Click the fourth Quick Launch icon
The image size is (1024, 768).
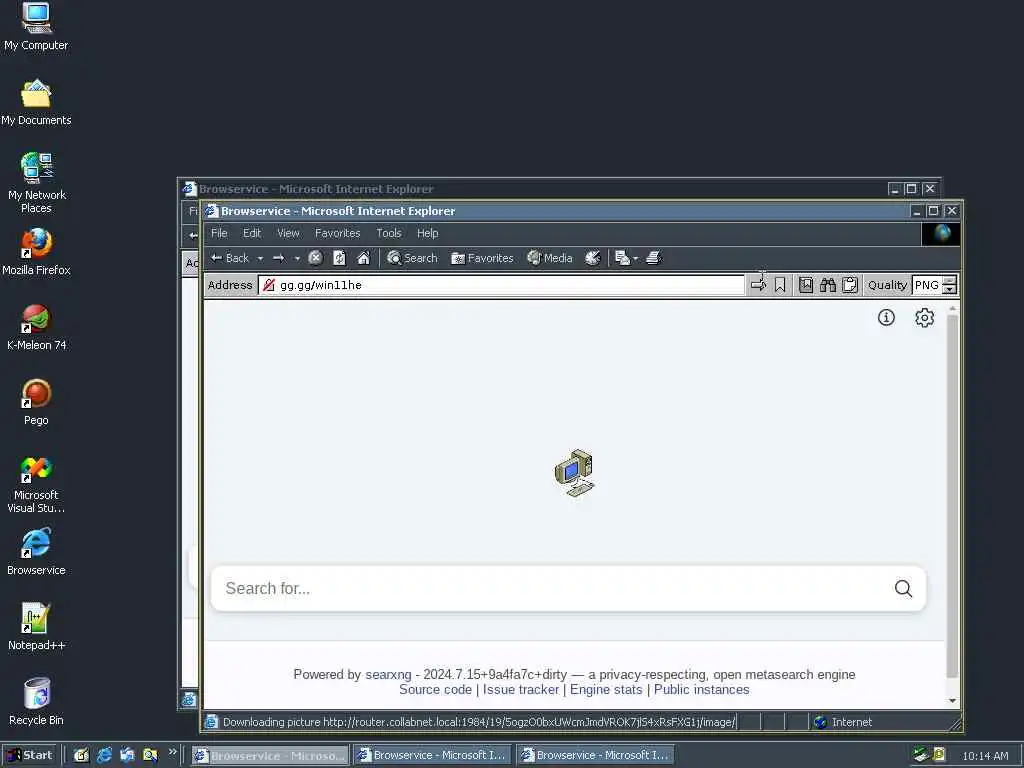[150, 755]
